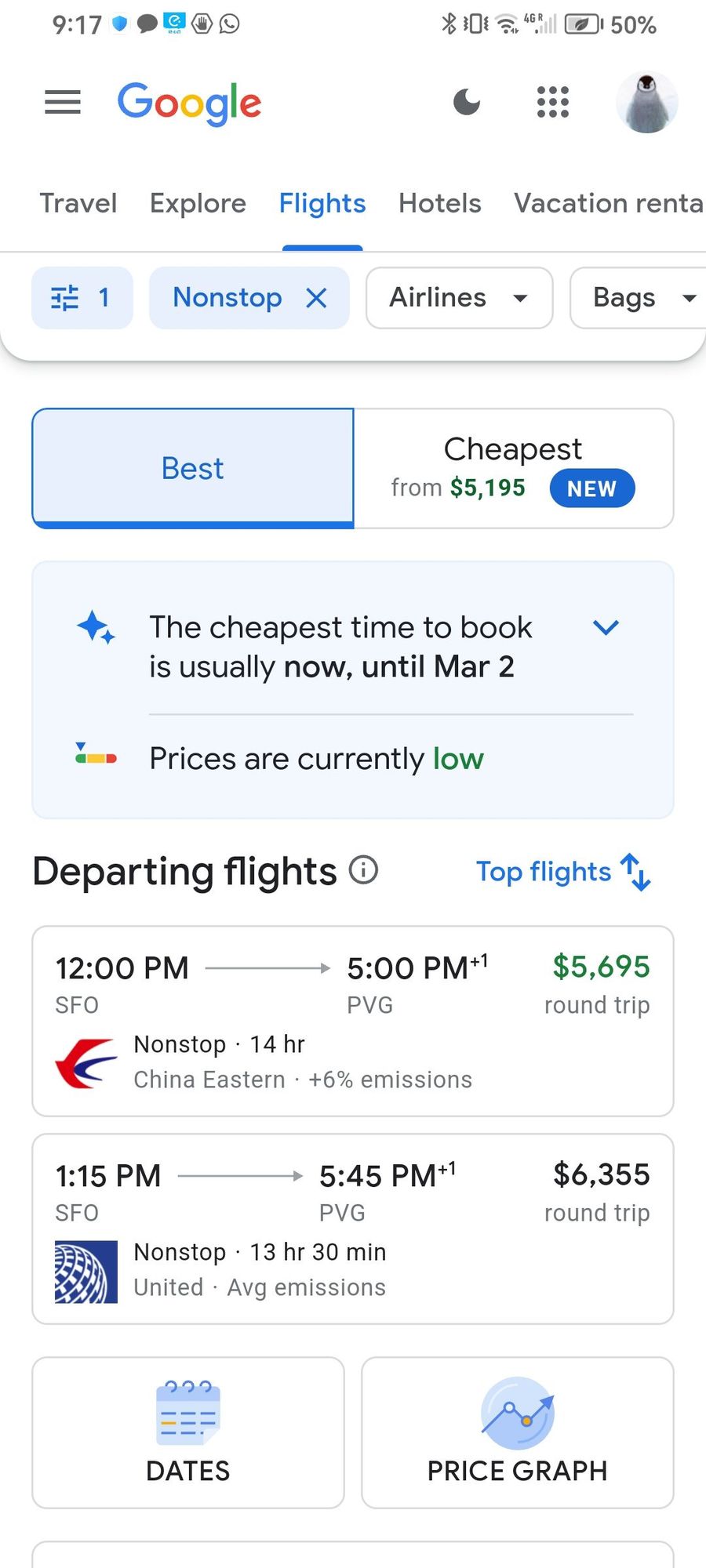Screen dimensions: 706x1568
Task: Select the United 1:15 PM flight
Action: click(353, 1229)
